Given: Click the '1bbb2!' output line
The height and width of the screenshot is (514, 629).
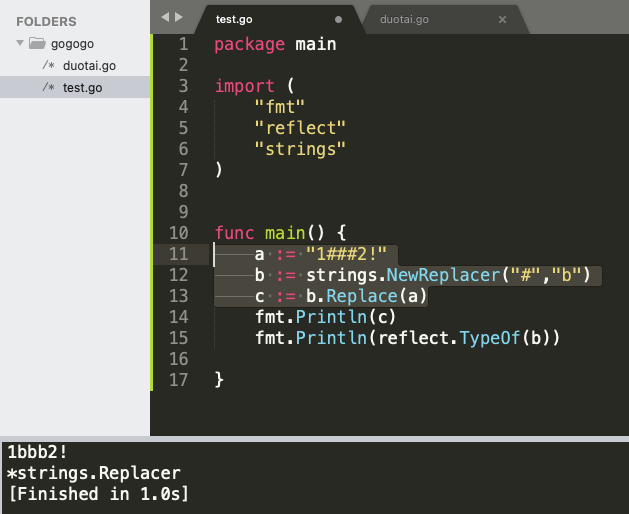Looking at the screenshot, I should [x=37, y=452].
